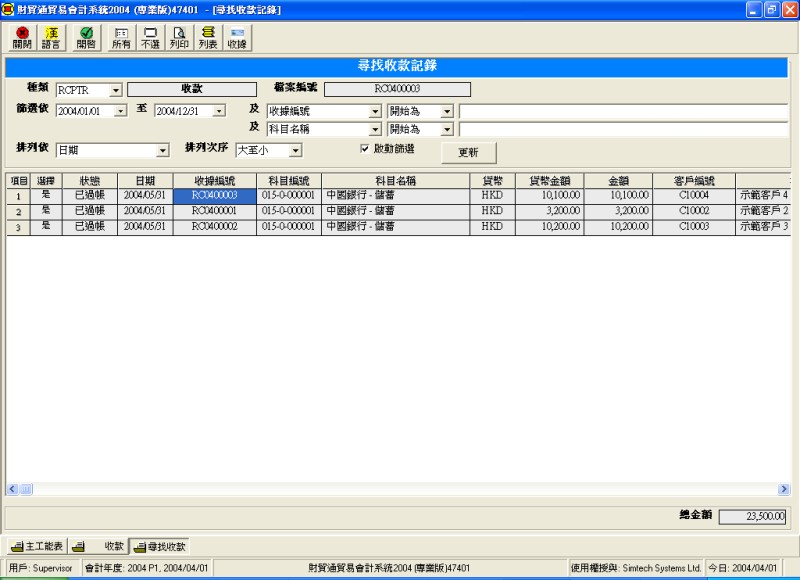The width and height of the screenshot is (800, 580).
Task: Select receipt cell RC0400003
Action: coord(215,195)
